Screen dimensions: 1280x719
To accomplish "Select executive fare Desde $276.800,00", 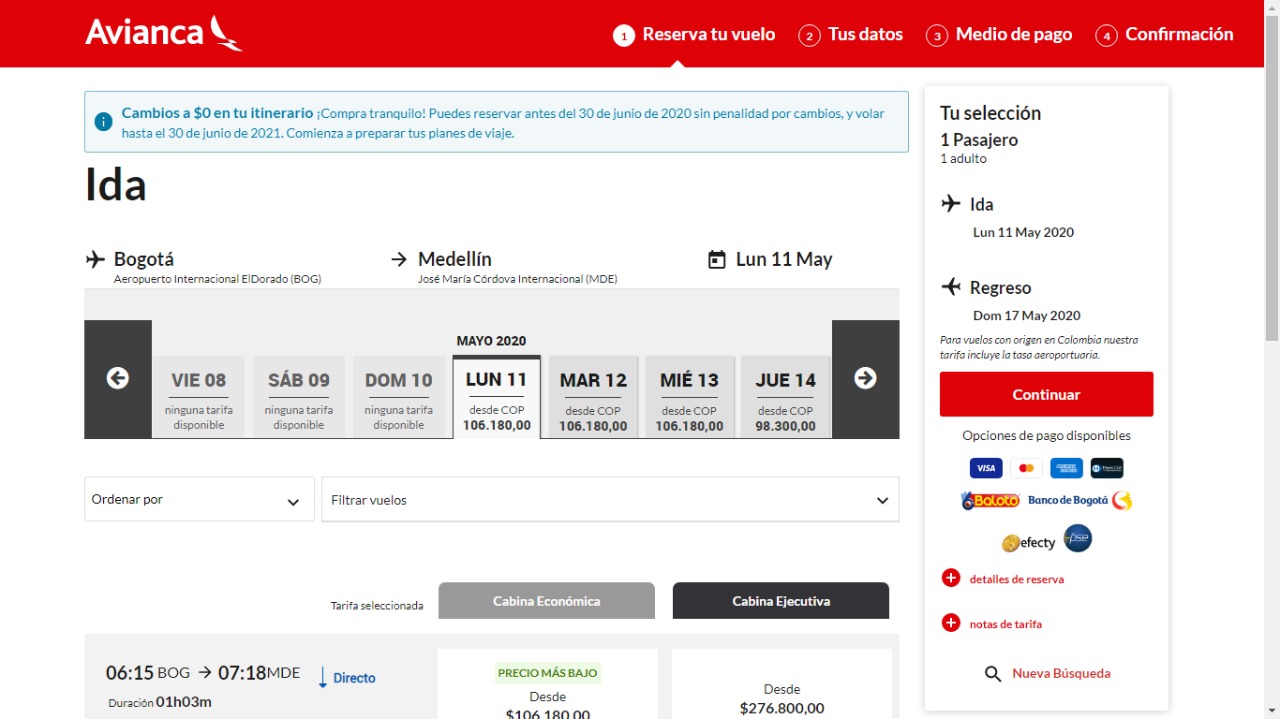I will [782, 684].
